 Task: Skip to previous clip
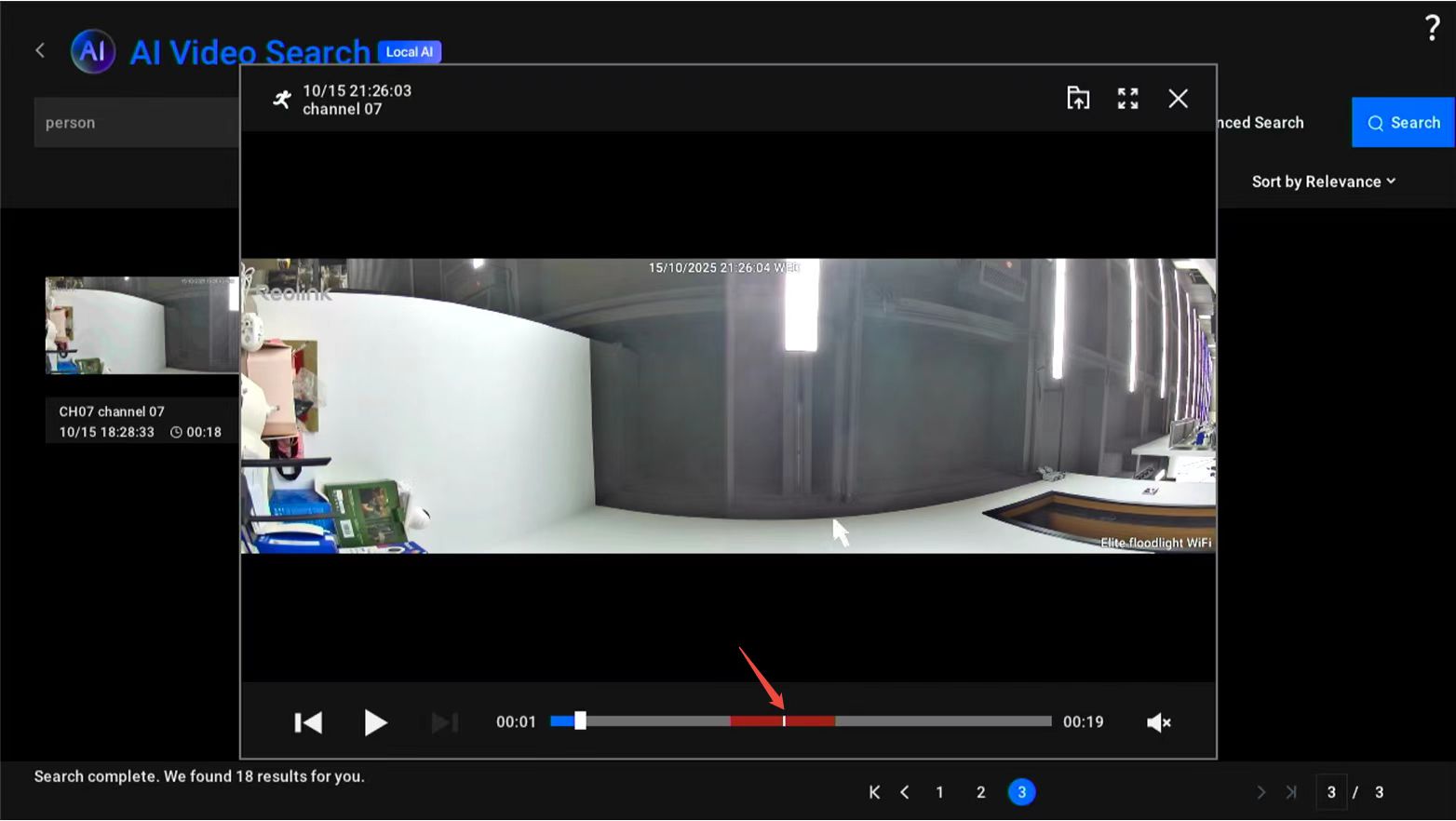pyautogui.click(x=308, y=722)
